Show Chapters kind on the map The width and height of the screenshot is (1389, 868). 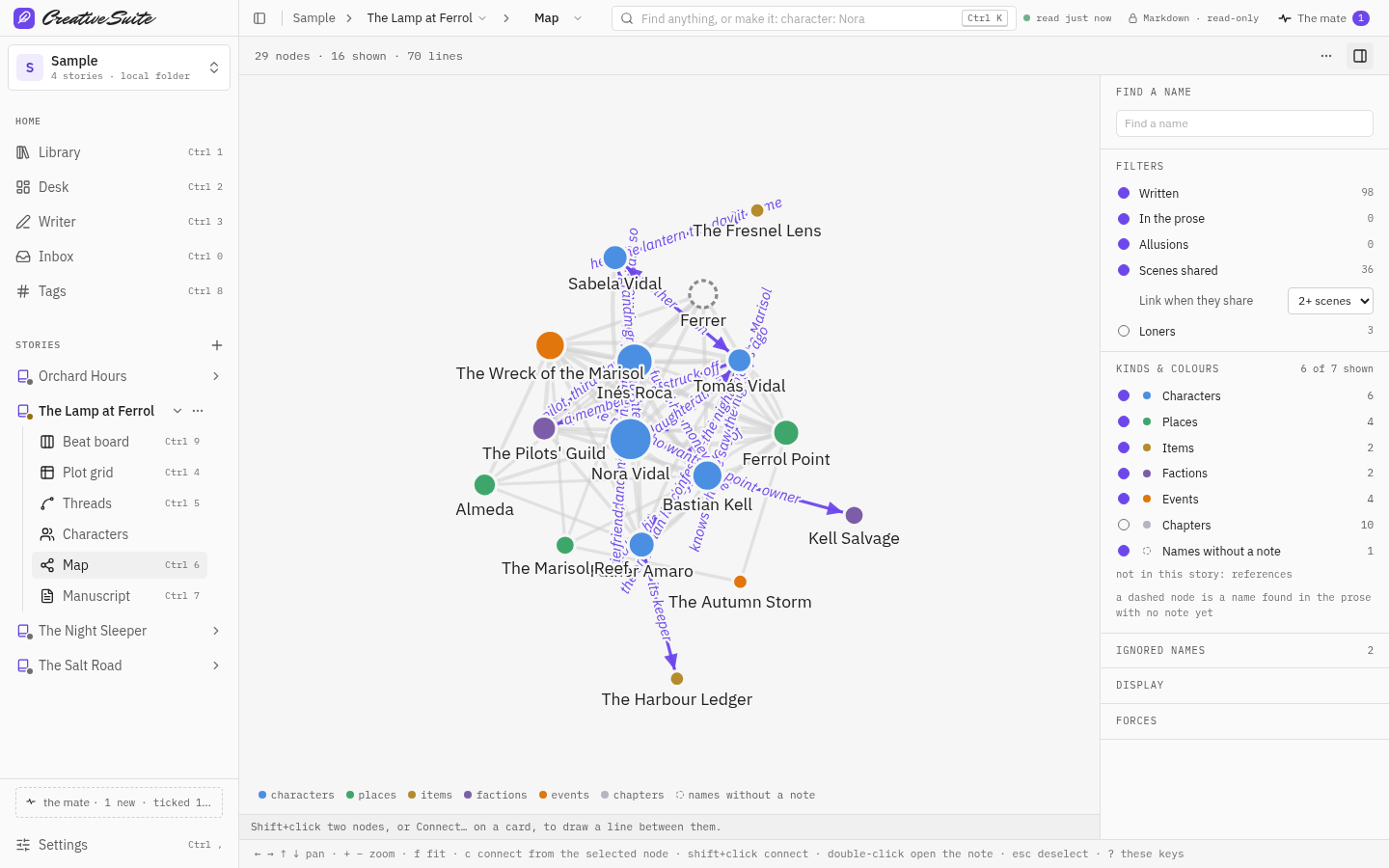(1124, 526)
